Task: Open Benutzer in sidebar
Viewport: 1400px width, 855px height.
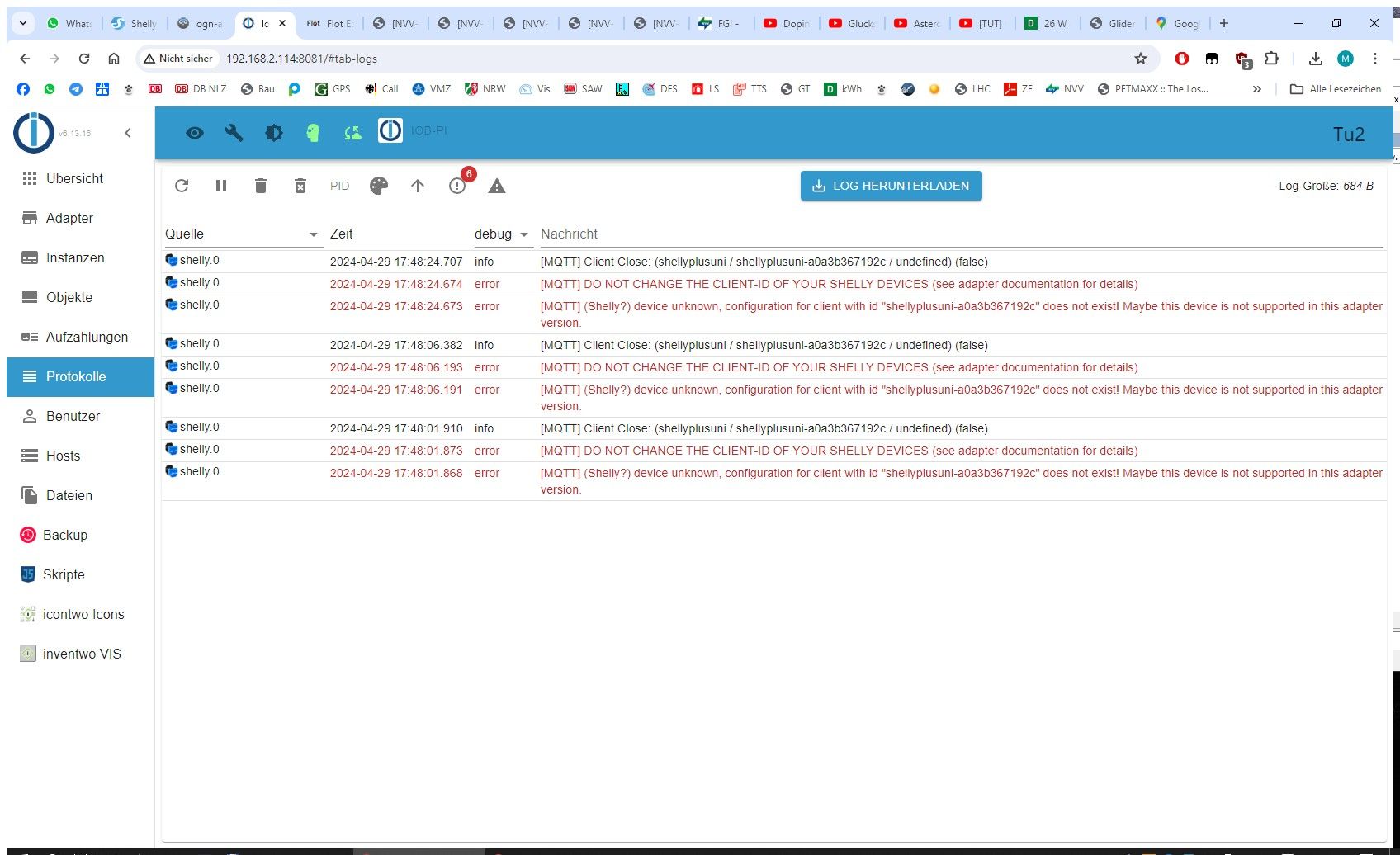Action: pyautogui.click(x=80, y=416)
